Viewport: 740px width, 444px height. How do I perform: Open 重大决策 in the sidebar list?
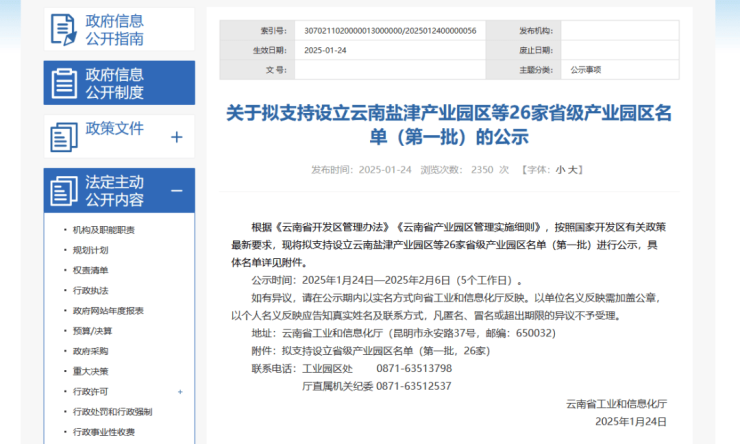tap(90, 371)
